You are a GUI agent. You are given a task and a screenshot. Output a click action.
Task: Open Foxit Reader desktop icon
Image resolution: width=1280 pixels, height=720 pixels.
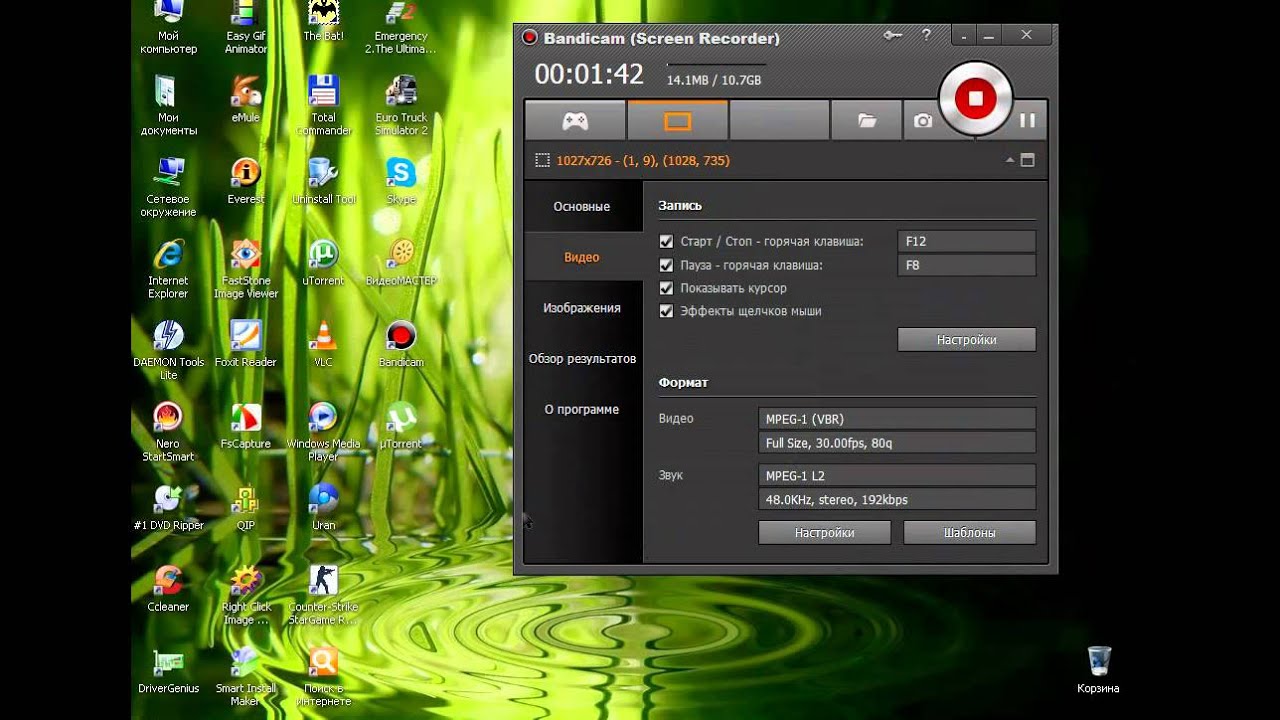pos(246,344)
